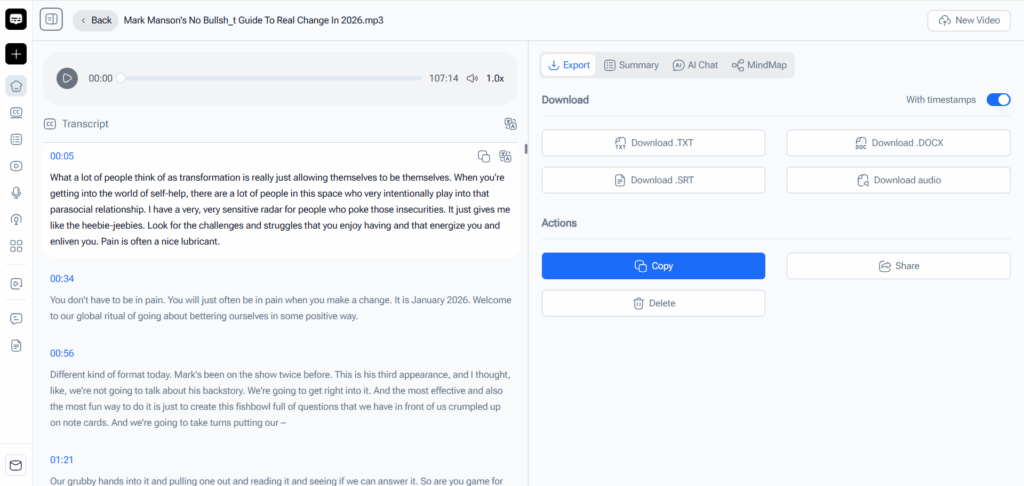Download the transcript as .DOCX
Image resolution: width=1024 pixels, height=486 pixels.
click(899, 143)
